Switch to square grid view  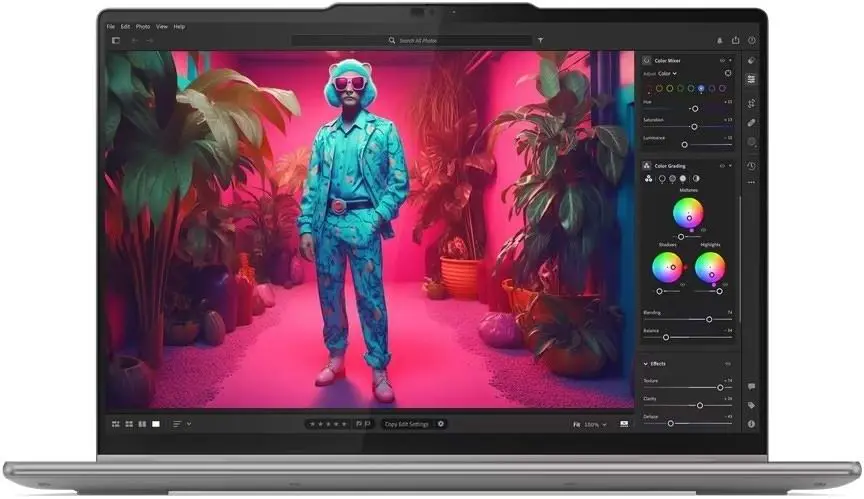click(129, 424)
